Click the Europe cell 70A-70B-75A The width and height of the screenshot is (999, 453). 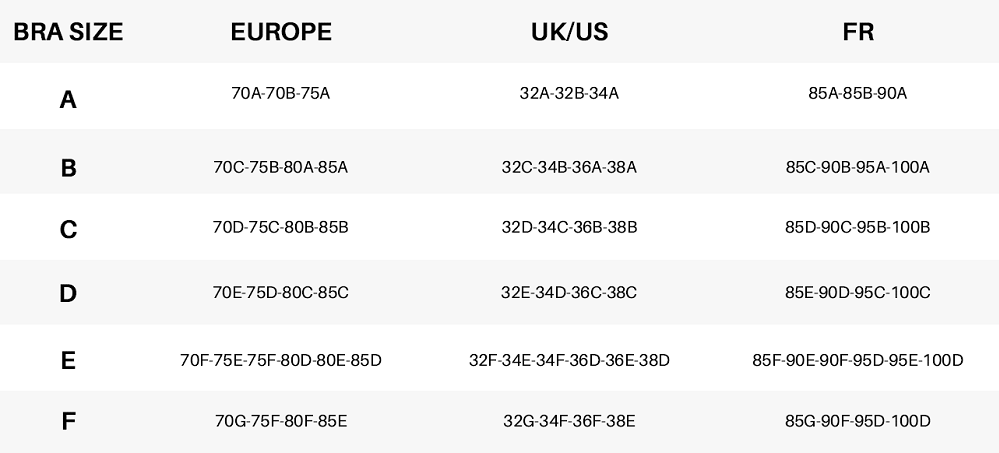click(280, 94)
